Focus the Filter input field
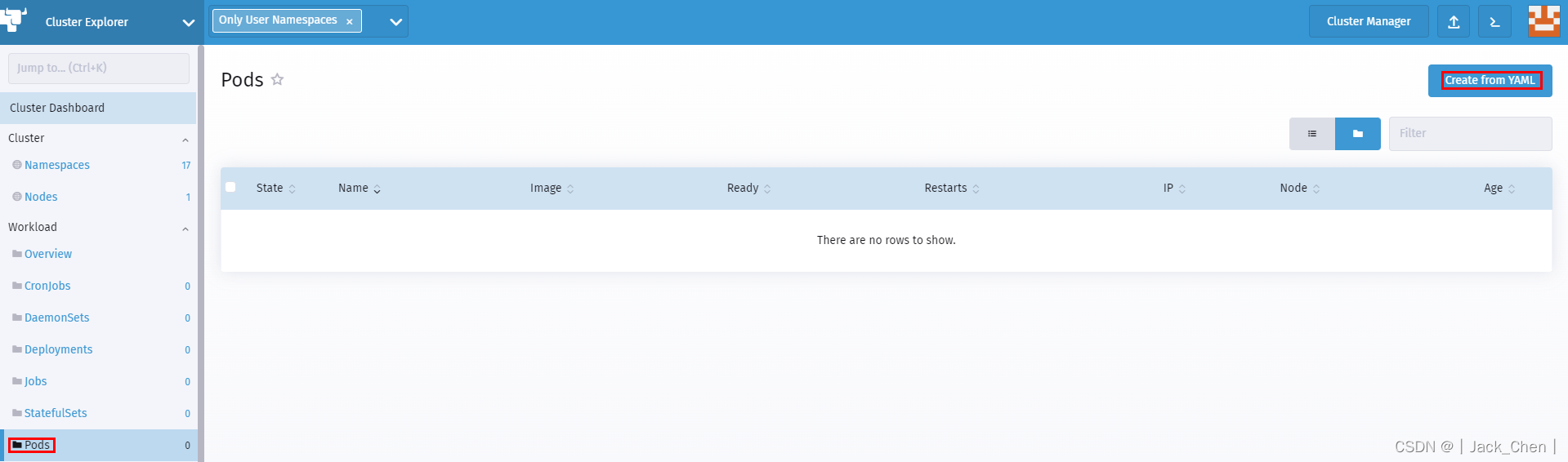1568x462 pixels. pyautogui.click(x=1471, y=134)
